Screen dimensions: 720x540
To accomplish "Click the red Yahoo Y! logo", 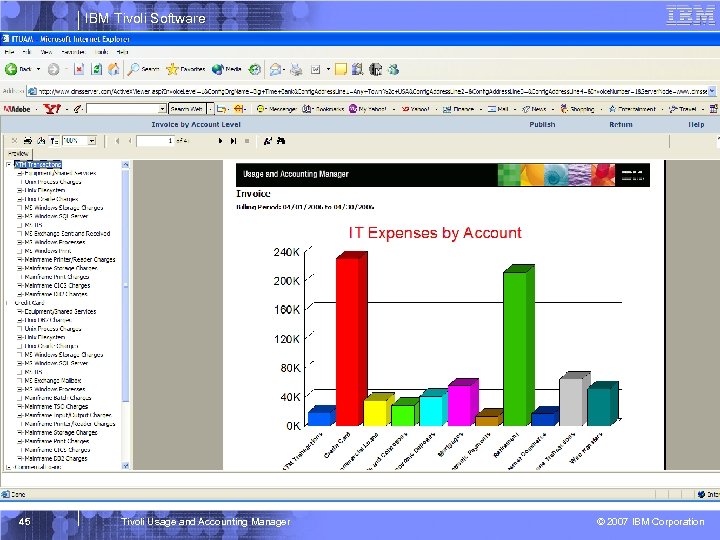I will click(x=52, y=109).
